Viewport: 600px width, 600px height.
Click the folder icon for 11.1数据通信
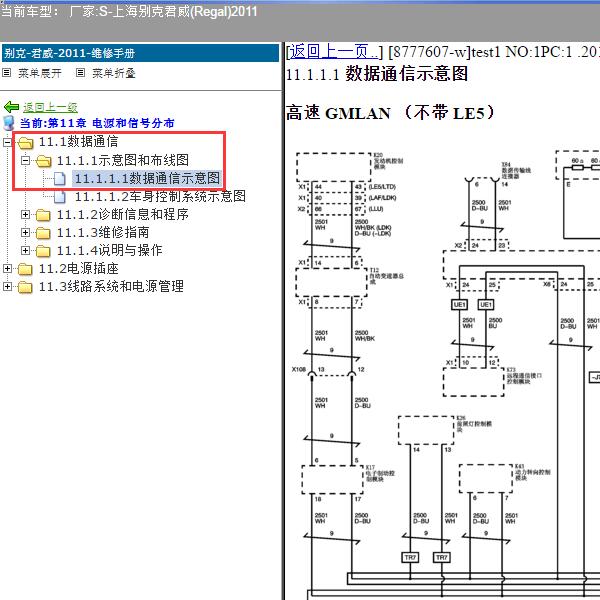[26, 142]
